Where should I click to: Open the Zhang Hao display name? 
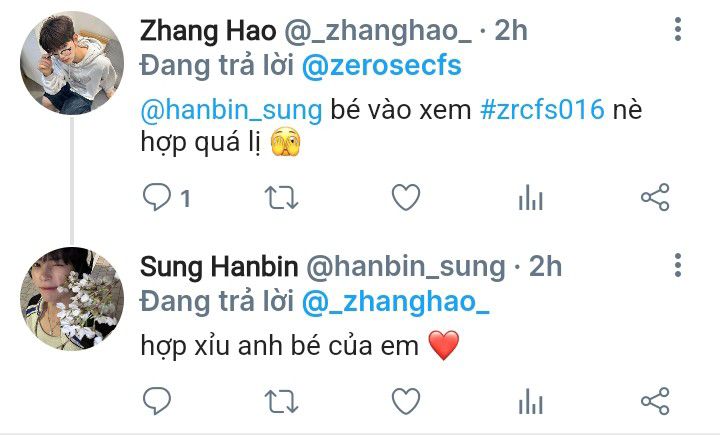coord(208,31)
